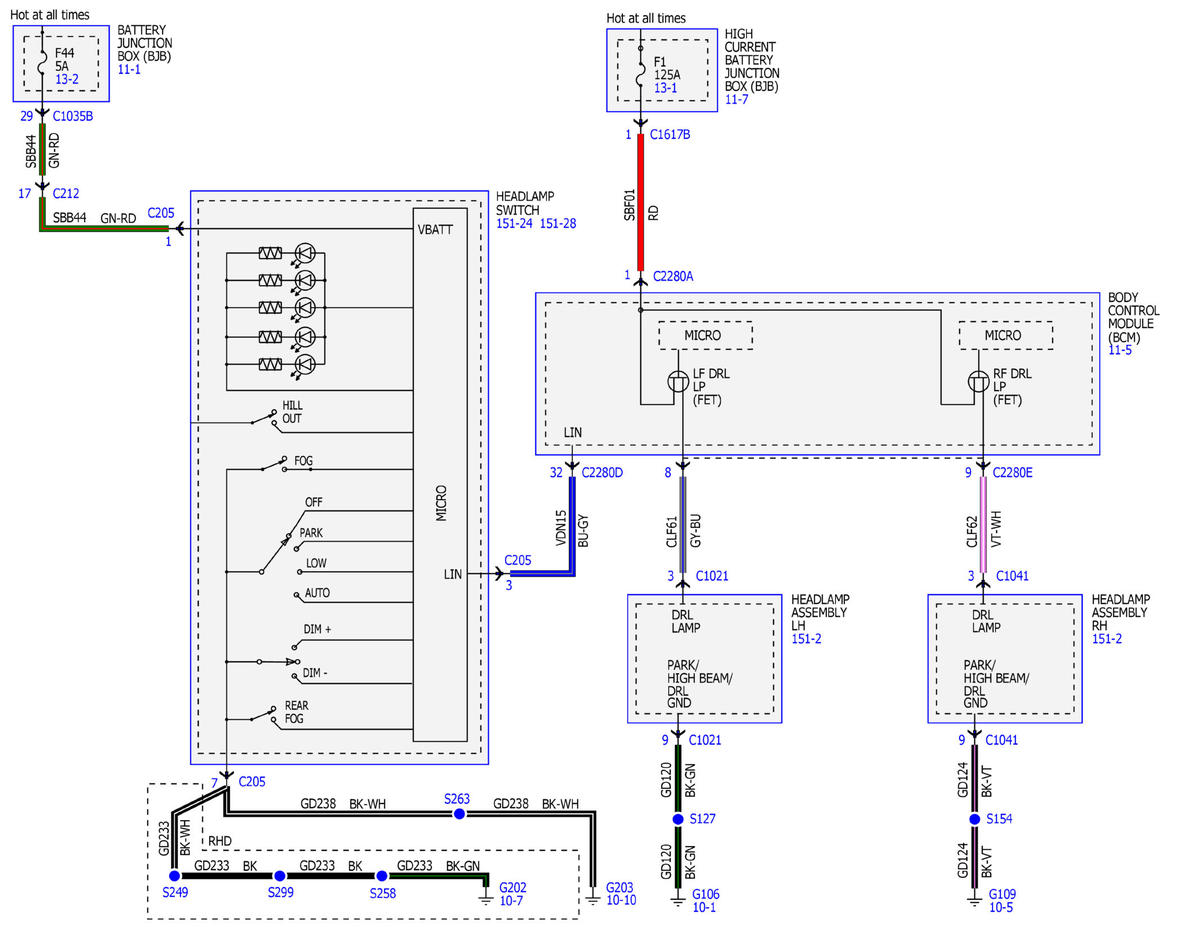Image resolution: width=1200 pixels, height=927 pixels.
Task: Select the G109 ground label
Action: tap(1002, 894)
